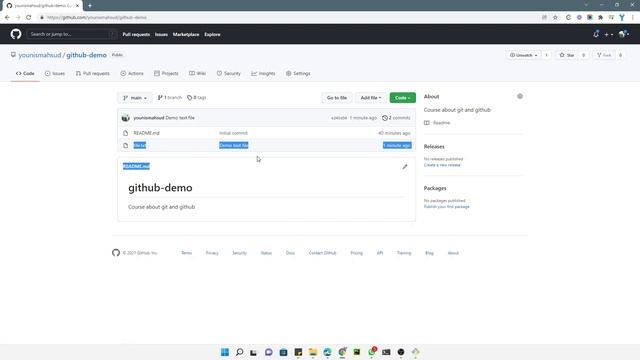Open the Status footer link
The image size is (640, 360).
(266, 253)
